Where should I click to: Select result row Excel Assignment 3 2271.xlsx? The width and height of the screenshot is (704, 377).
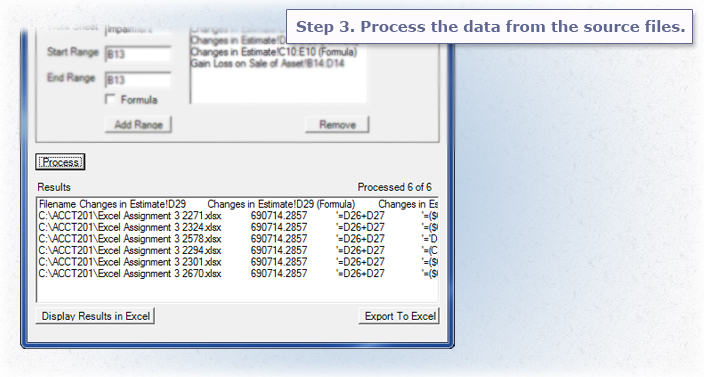(x=238, y=215)
